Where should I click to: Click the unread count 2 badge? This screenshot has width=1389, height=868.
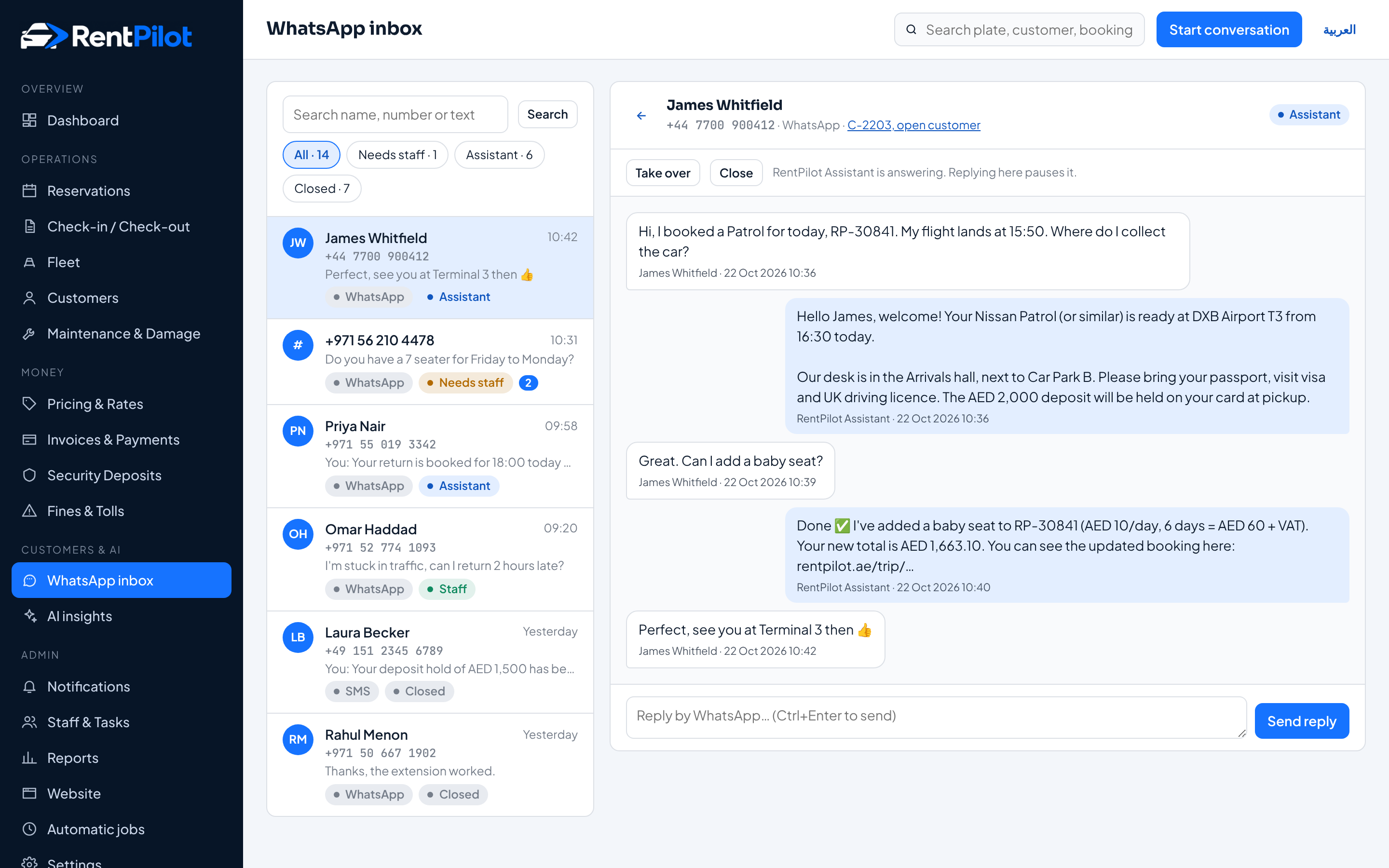click(528, 383)
